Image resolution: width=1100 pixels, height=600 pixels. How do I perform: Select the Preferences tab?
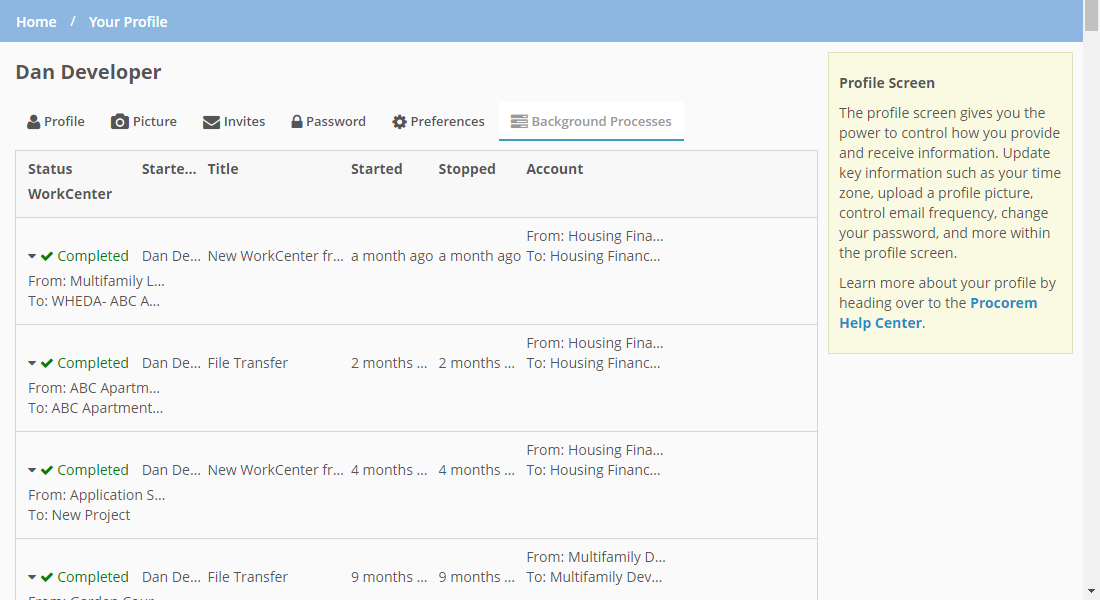(x=438, y=121)
